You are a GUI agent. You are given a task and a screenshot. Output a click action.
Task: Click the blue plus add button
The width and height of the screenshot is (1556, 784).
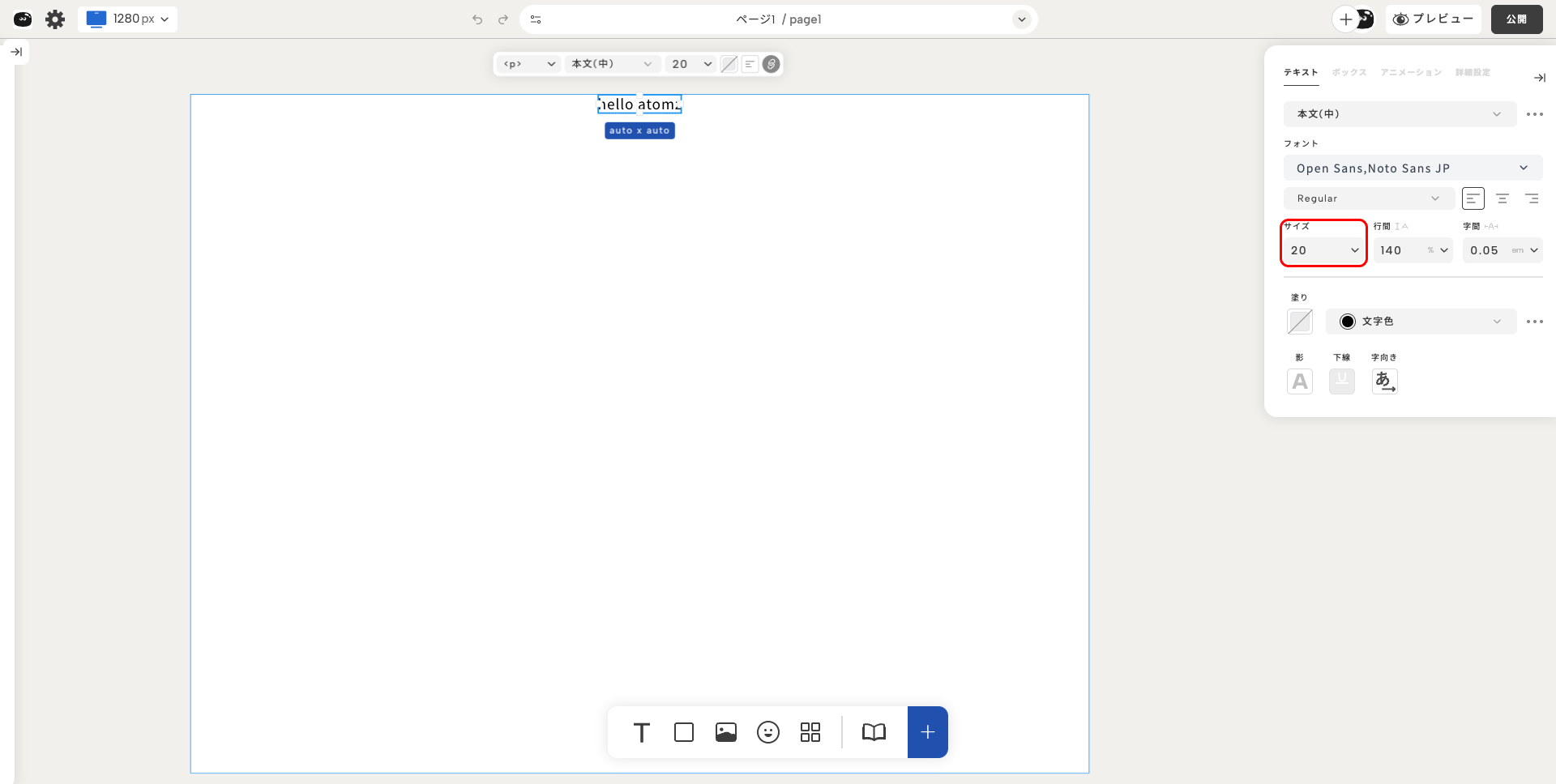coord(927,732)
